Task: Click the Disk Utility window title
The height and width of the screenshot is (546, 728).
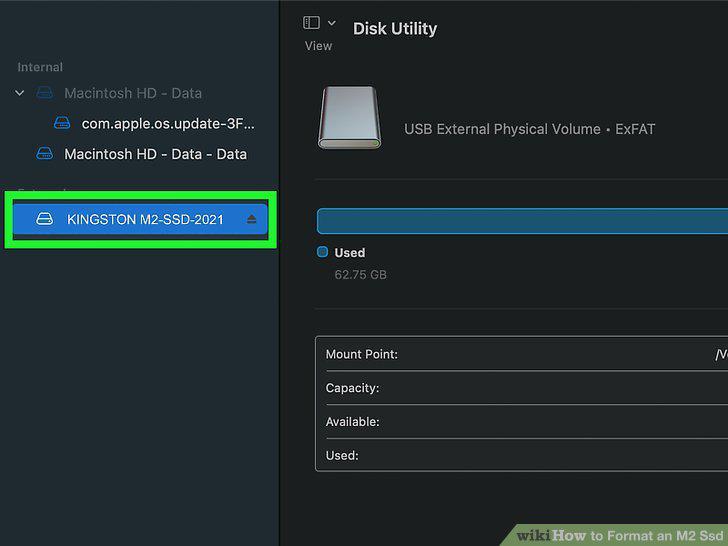Action: [395, 29]
